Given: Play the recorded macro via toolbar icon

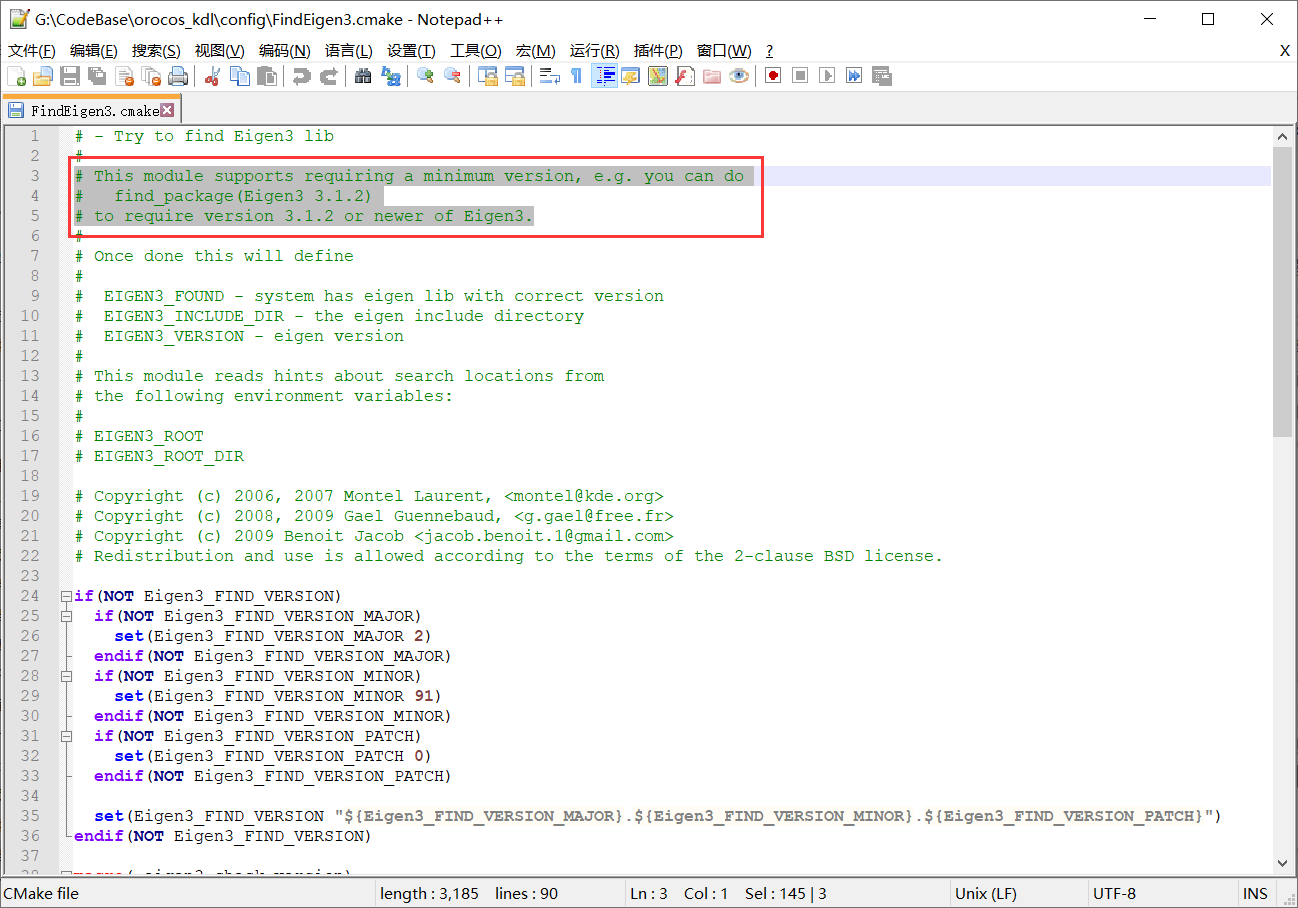Looking at the screenshot, I should pyautogui.click(x=829, y=75).
